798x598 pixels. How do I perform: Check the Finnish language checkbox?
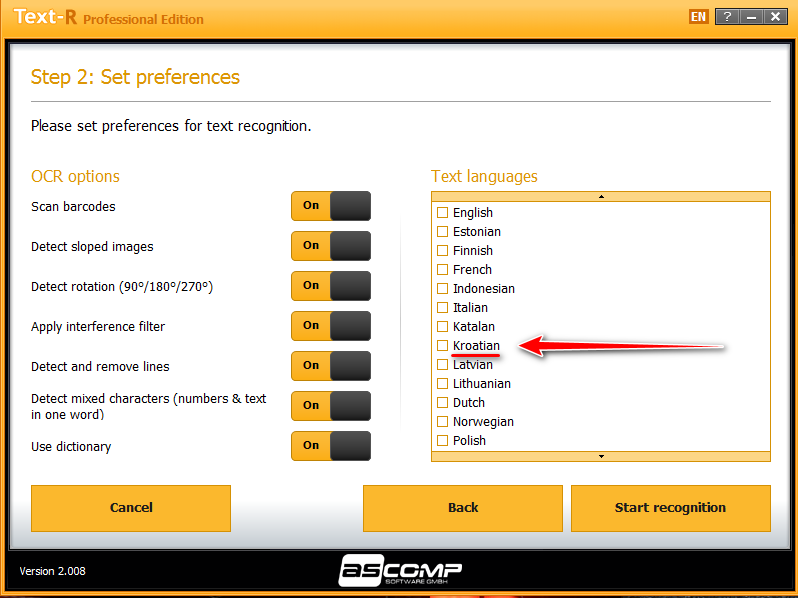click(443, 250)
